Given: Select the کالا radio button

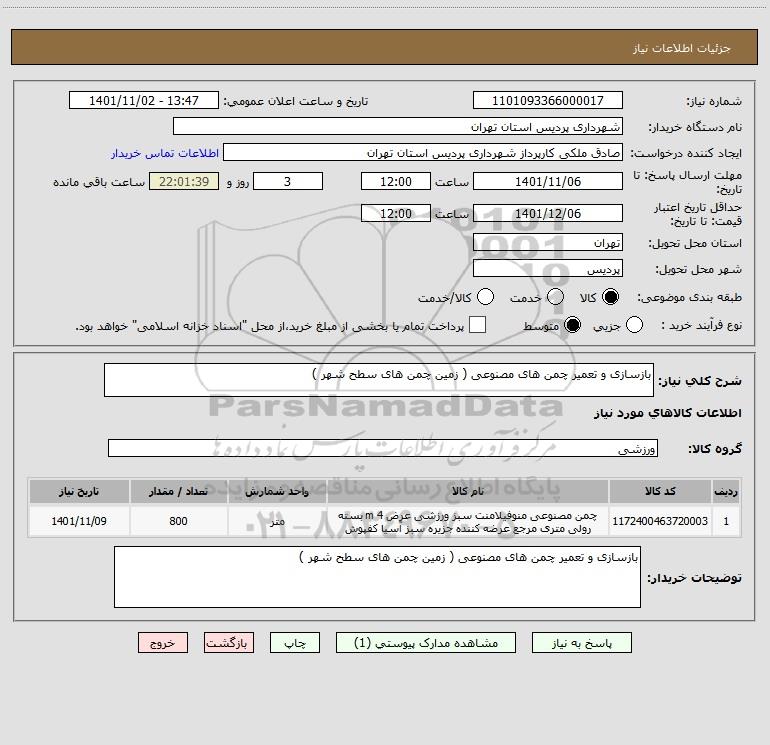Looking at the screenshot, I should tap(610, 297).
